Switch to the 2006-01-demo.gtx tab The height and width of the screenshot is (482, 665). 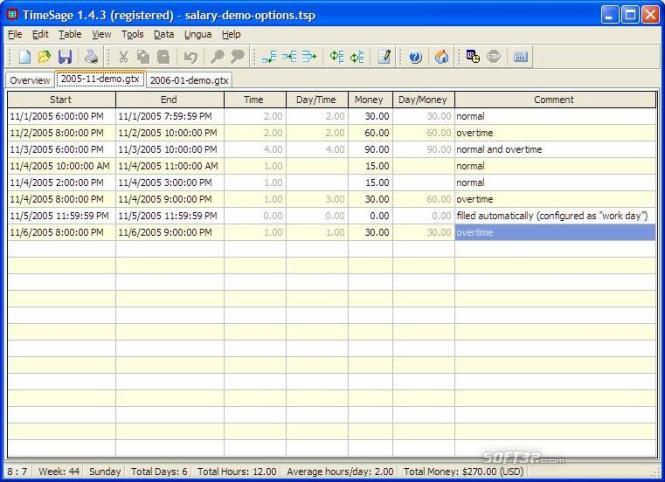(189, 80)
